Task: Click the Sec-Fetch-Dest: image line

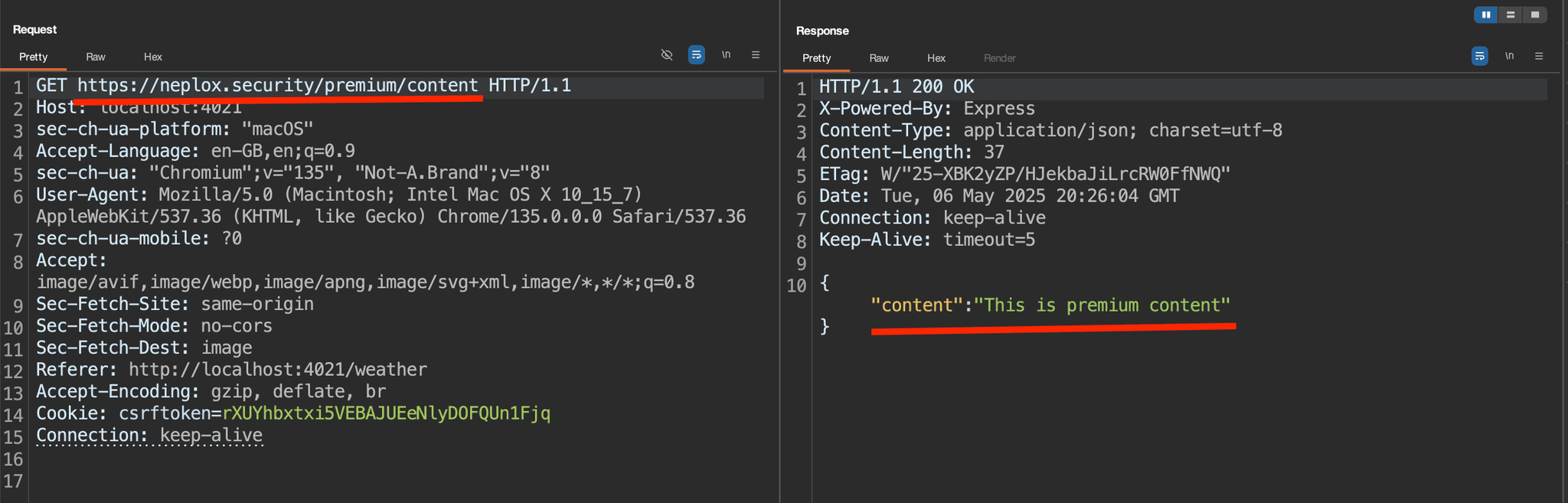Action: point(144,348)
